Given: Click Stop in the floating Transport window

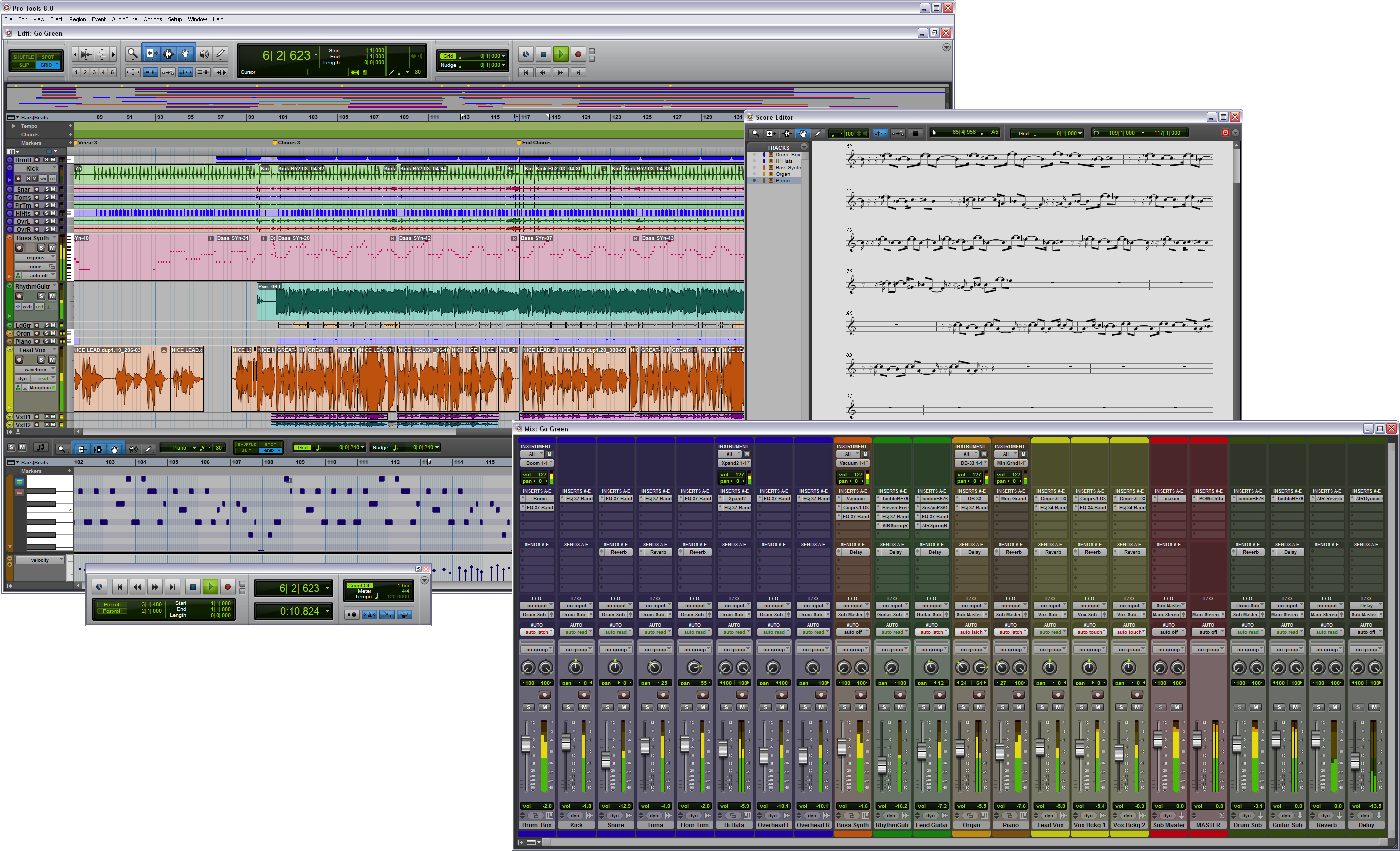Looking at the screenshot, I should 192,587.
